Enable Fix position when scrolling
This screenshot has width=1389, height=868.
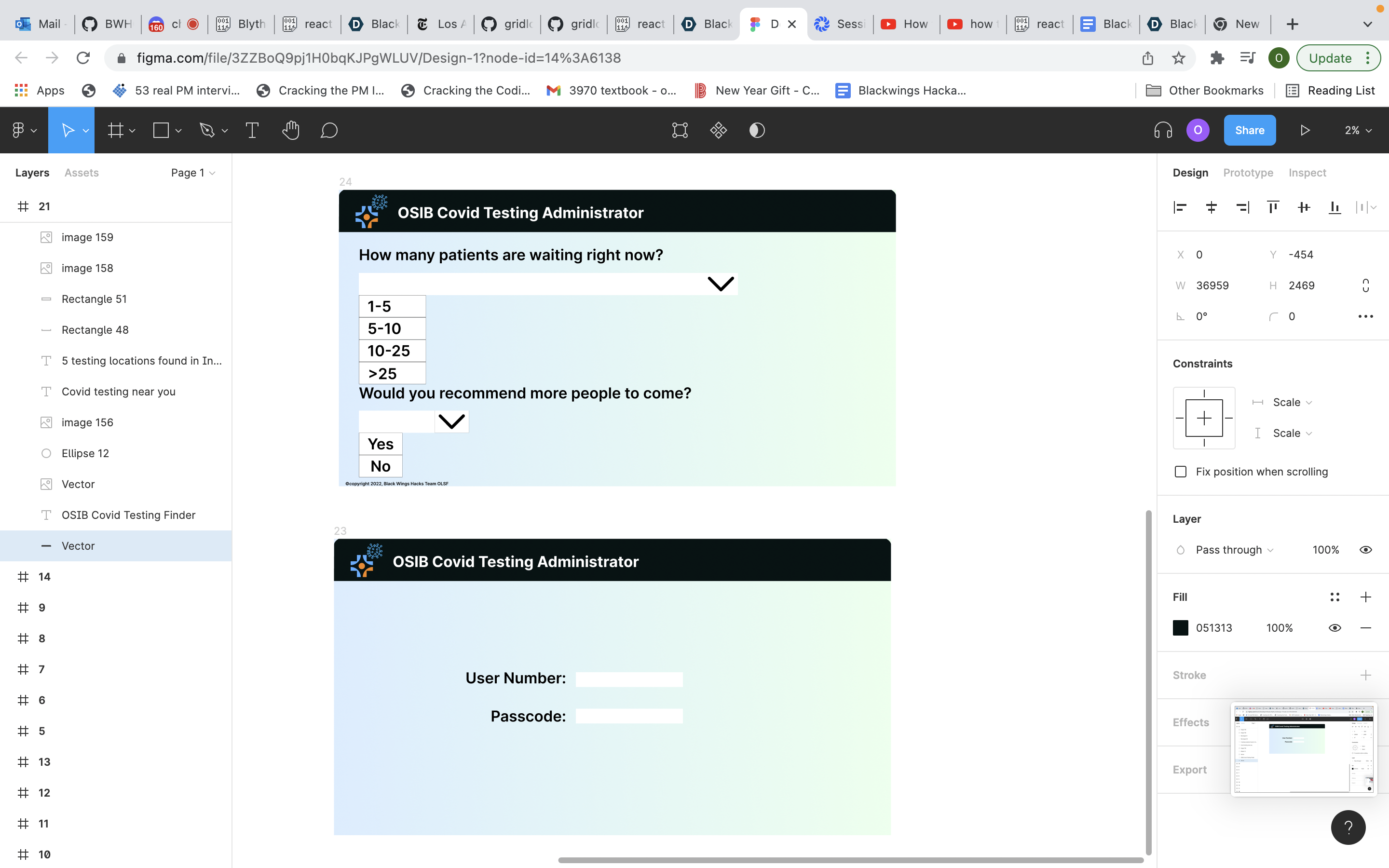[1181, 471]
